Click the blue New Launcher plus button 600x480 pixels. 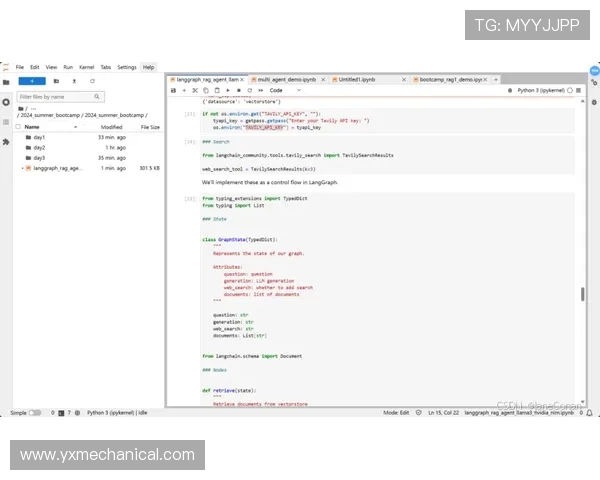pyautogui.click(x=32, y=80)
